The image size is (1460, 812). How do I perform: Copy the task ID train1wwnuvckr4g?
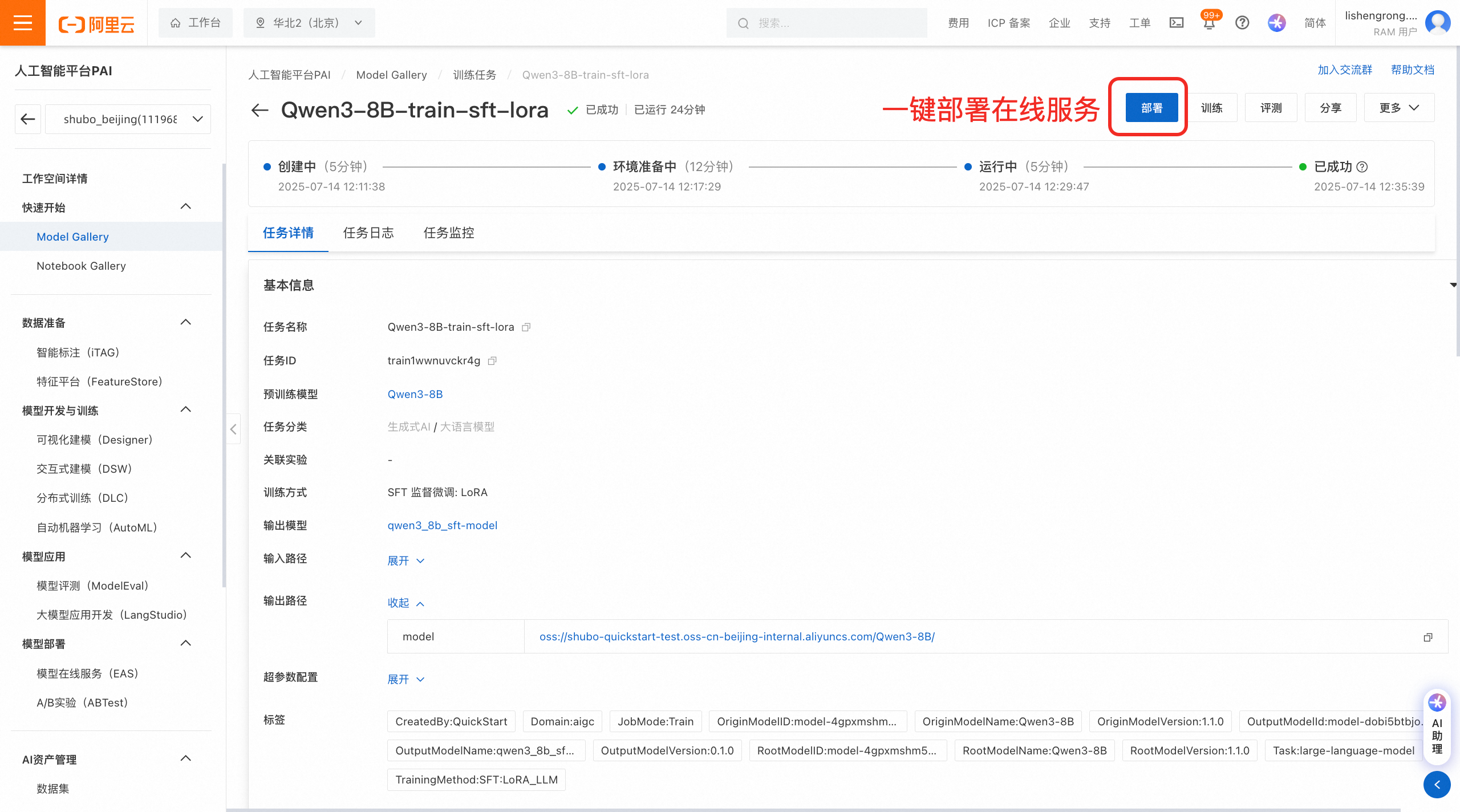coord(493,361)
